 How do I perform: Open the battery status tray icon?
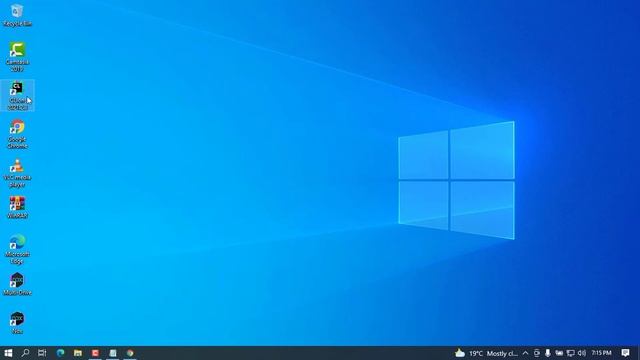click(x=559, y=353)
